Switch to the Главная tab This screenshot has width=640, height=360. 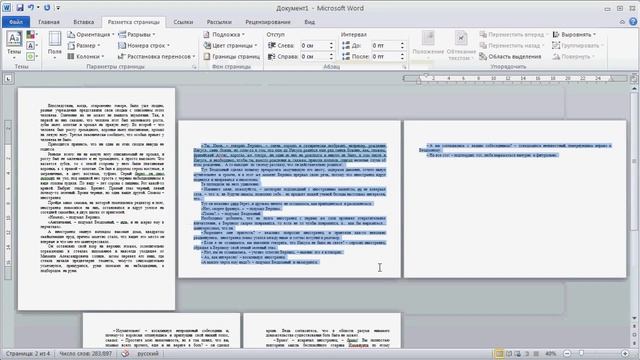[x=49, y=22]
